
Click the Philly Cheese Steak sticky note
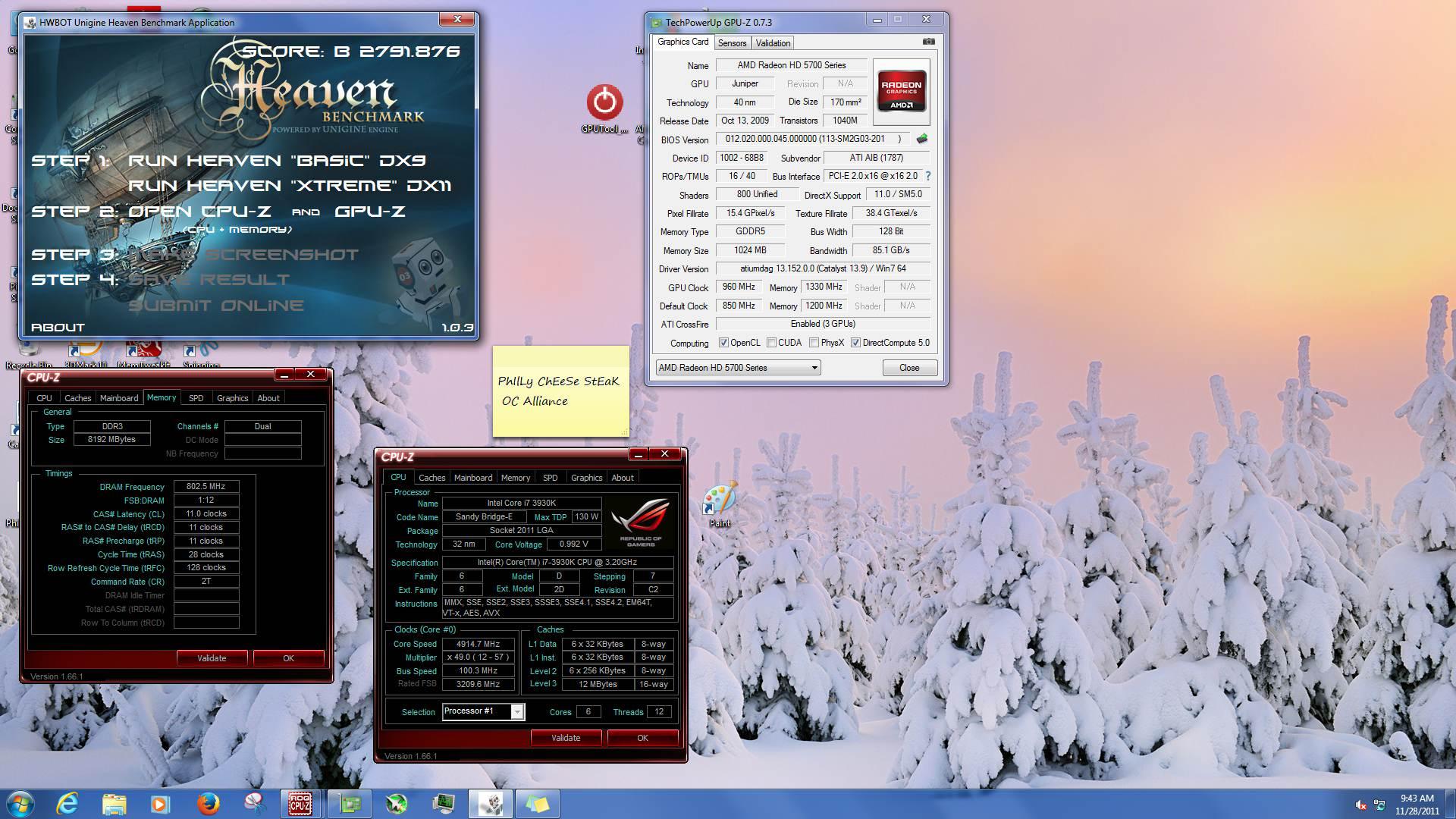click(561, 391)
